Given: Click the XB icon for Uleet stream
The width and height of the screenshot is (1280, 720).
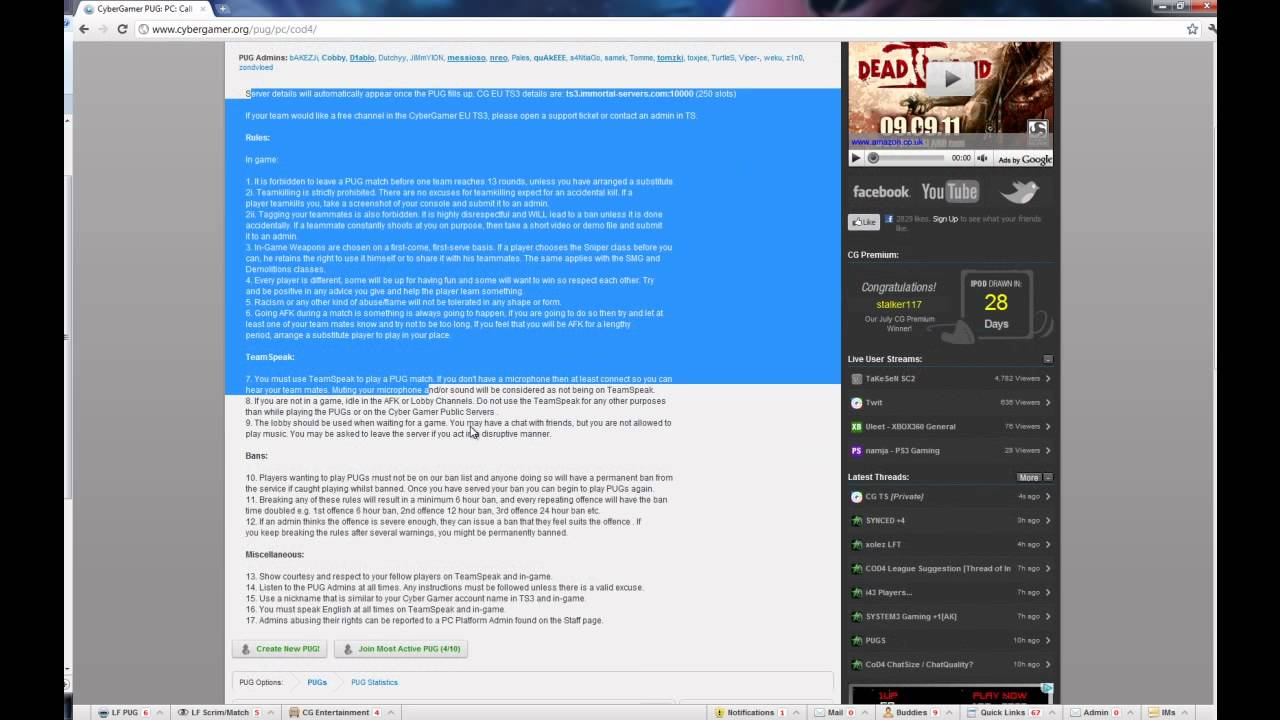Looking at the screenshot, I should (856, 426).
